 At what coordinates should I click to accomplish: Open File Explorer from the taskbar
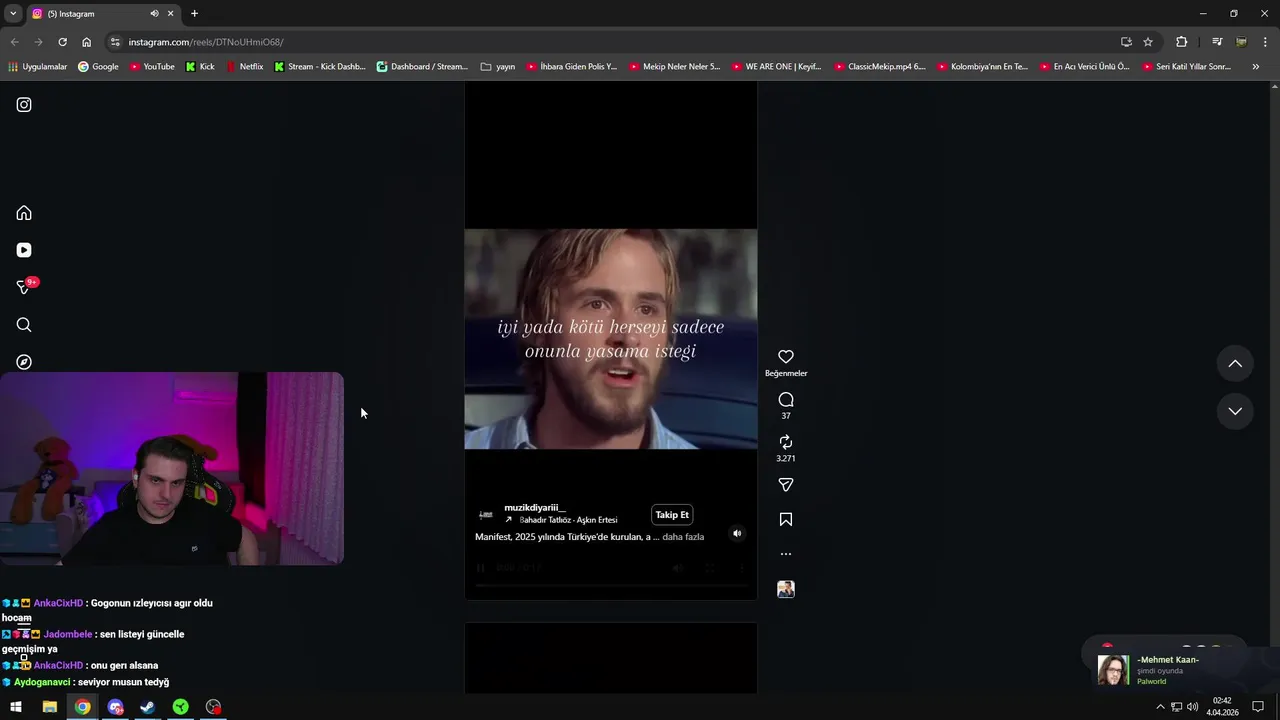click(x=49, y=707)
